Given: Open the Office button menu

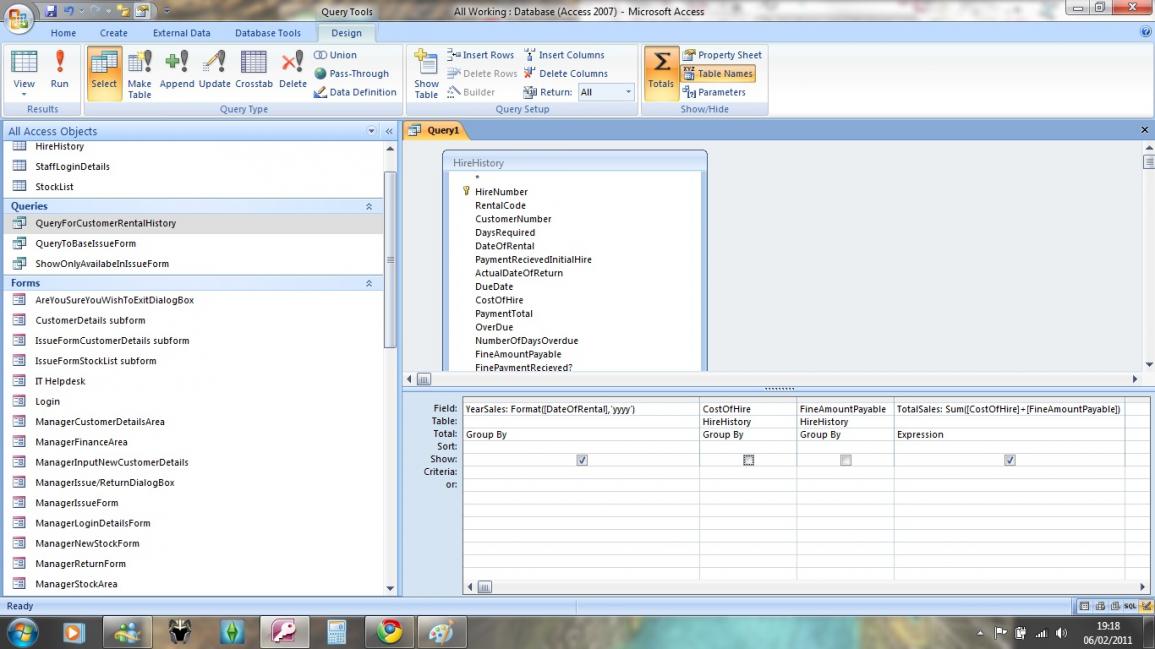Looking at the screenshot, I should tap(20, 18).
